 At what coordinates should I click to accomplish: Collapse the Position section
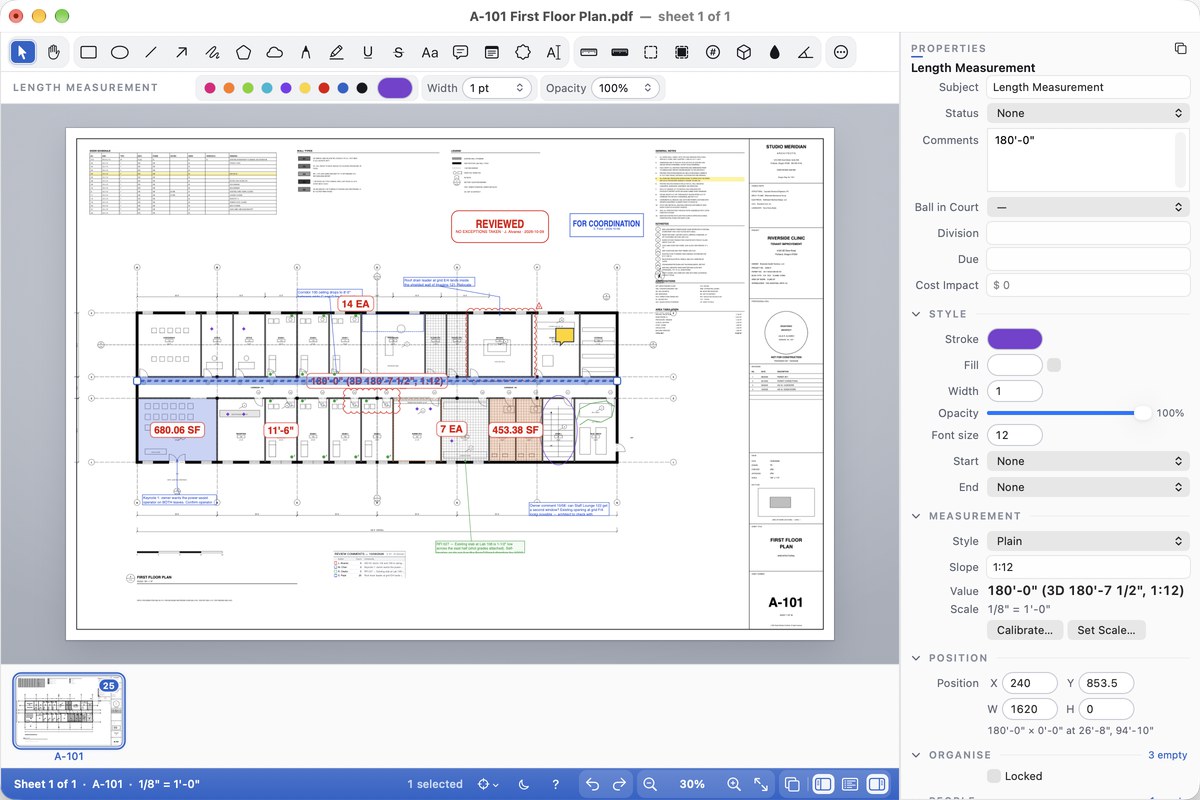916,658
